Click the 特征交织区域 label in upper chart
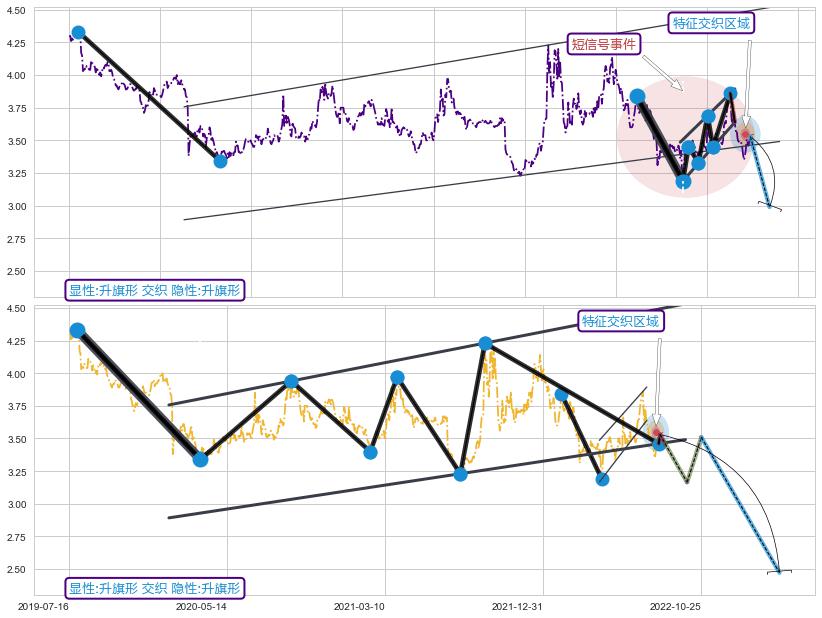 (x=711, y=23)
